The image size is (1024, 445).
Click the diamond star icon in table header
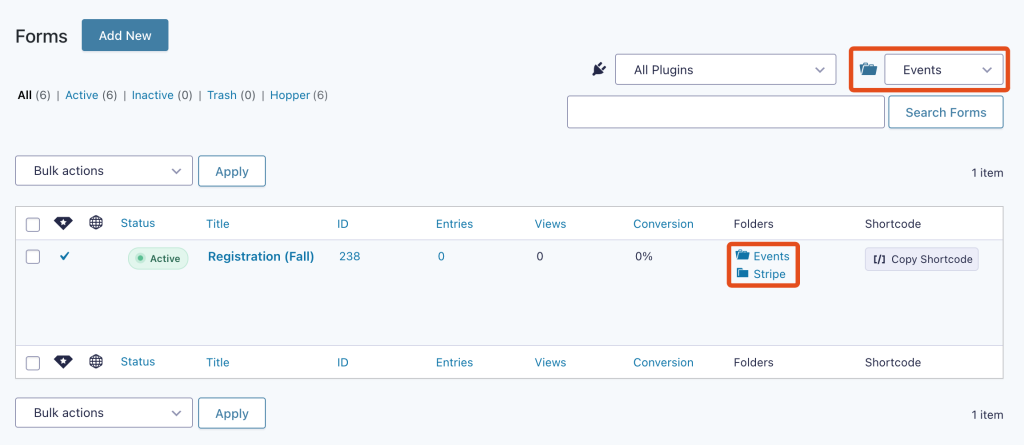coord(63,223)
